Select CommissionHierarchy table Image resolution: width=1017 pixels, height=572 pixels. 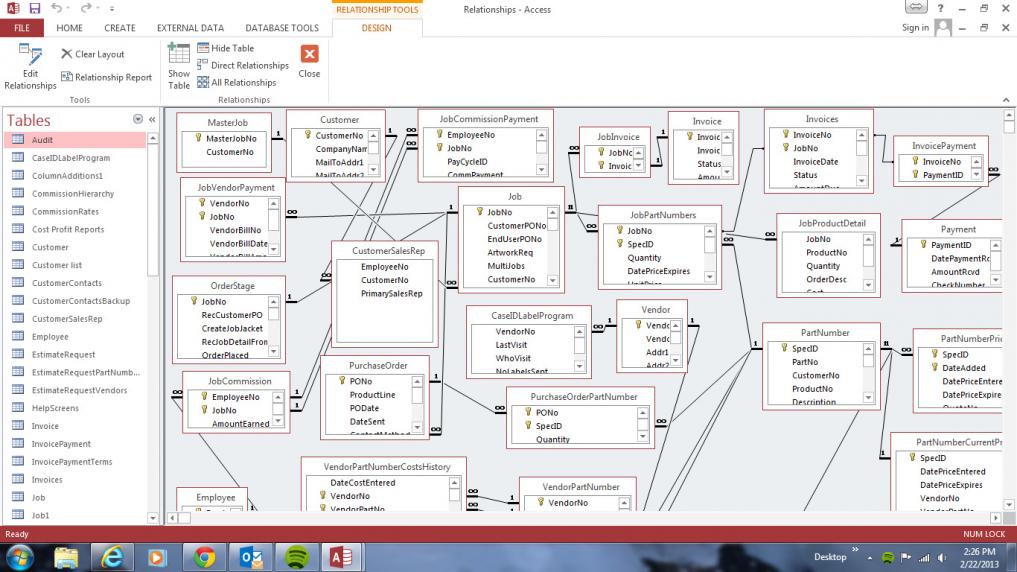(x=75, y=193)
